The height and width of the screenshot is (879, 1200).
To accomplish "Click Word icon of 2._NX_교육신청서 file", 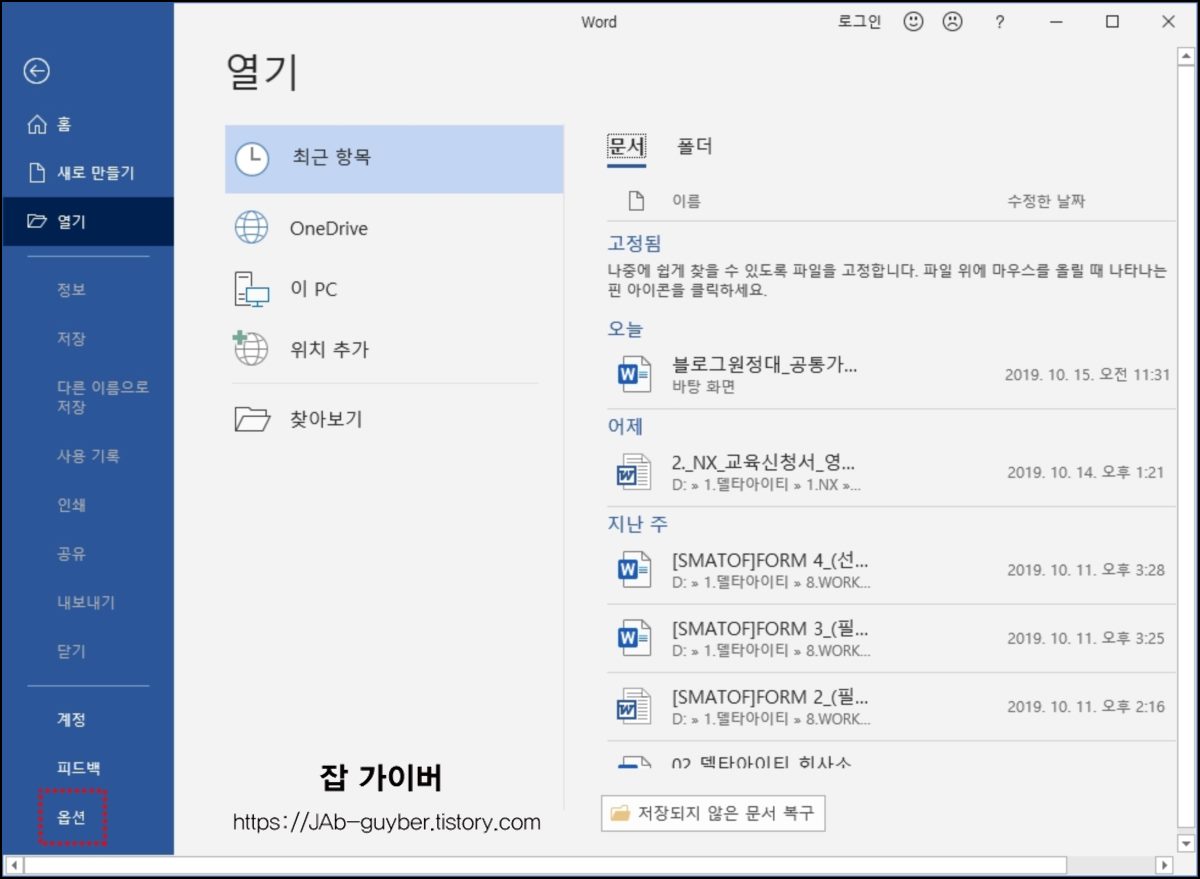I will (634, 472).
